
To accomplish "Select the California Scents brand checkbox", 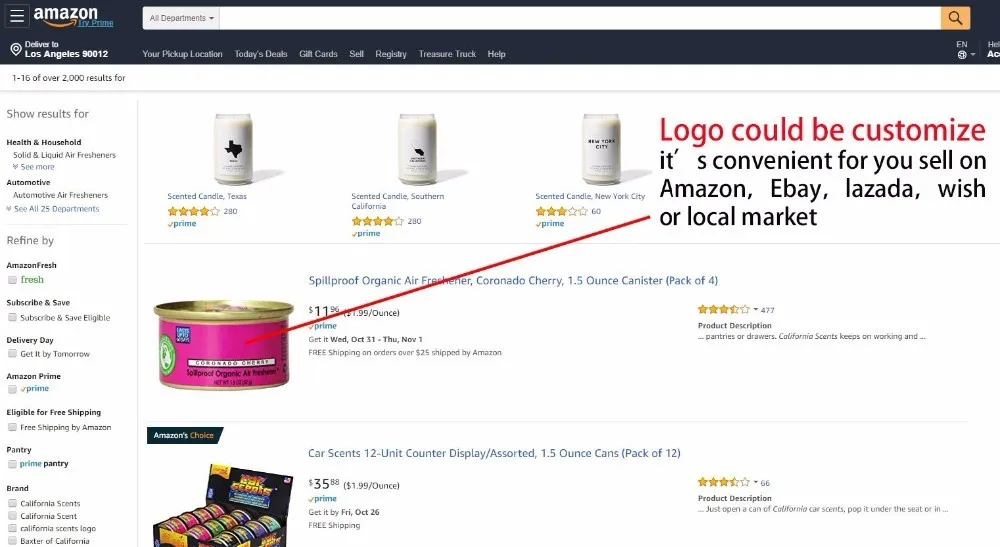I will coord(12,504).
